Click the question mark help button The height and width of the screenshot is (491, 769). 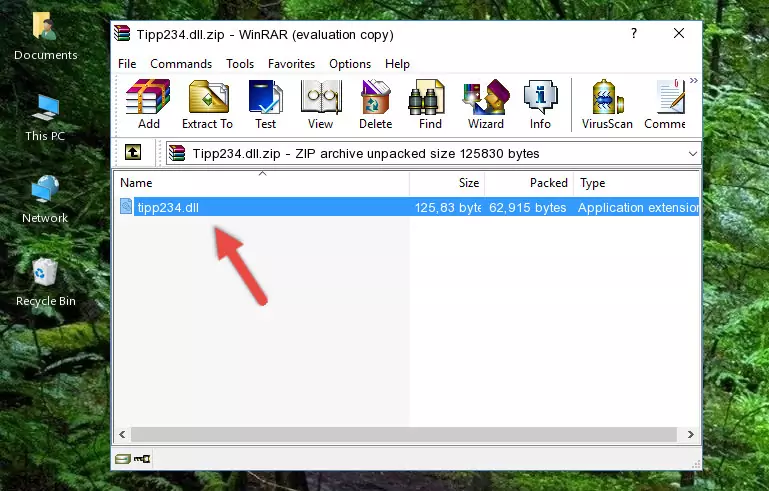pyautogui.click(x=634, y=33)
